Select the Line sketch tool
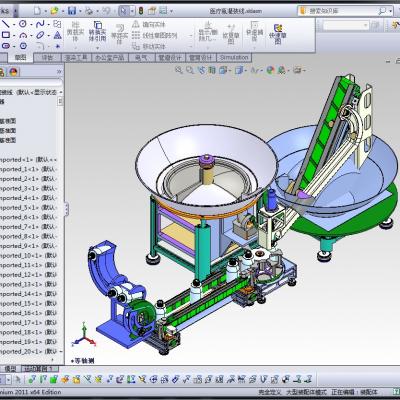 [x=6, y=24]
